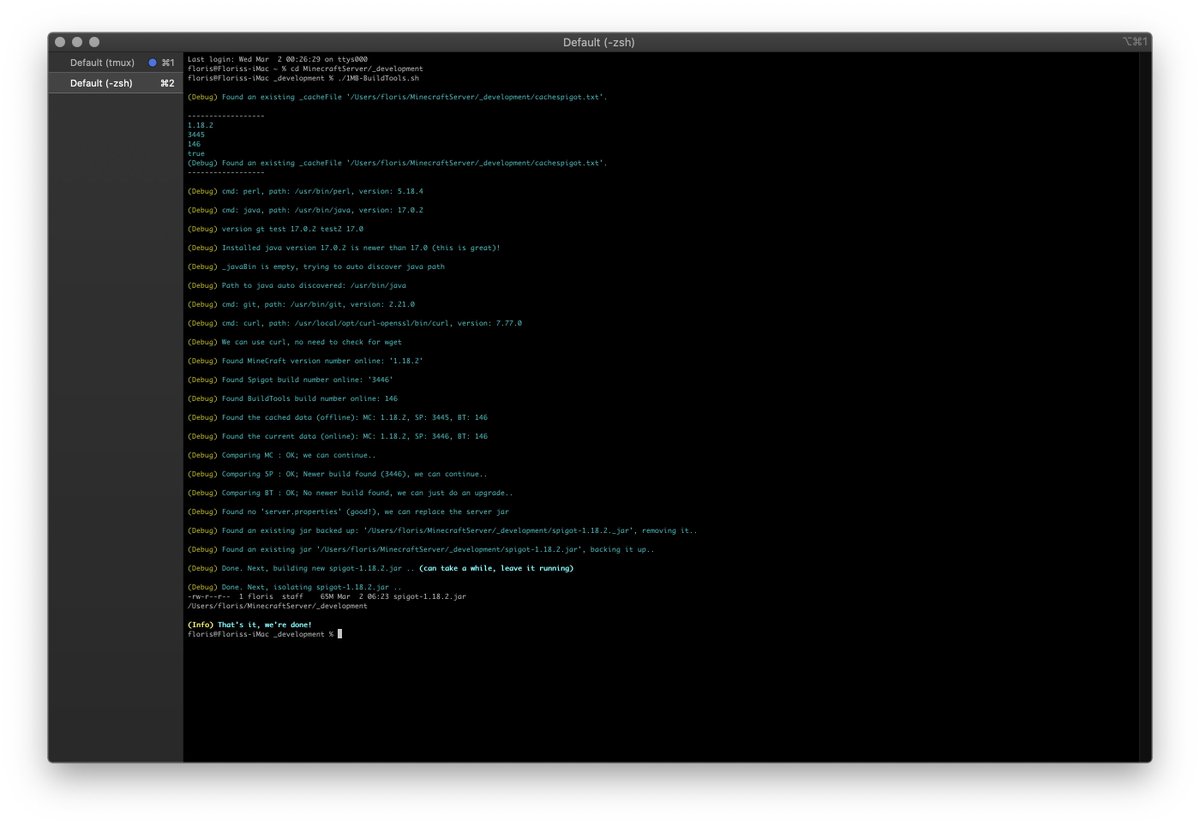Screen dimensions: 1200x826
Task: Click the ⌥⌘1 shortcut label in title bar
Action: 1135,42
